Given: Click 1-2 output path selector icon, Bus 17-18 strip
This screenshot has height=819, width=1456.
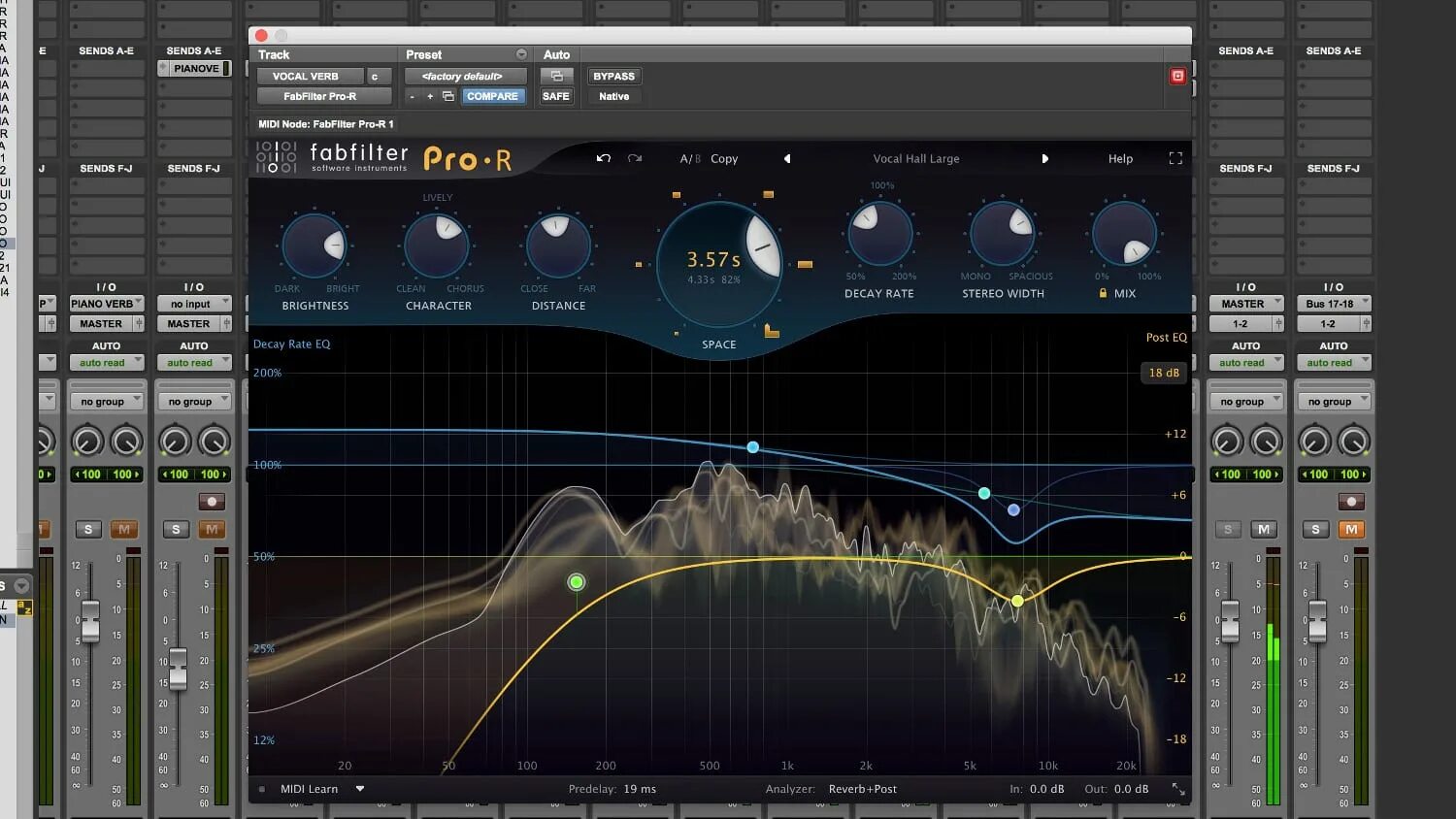Looking at the screenshot, I should tap(1366, 323).
